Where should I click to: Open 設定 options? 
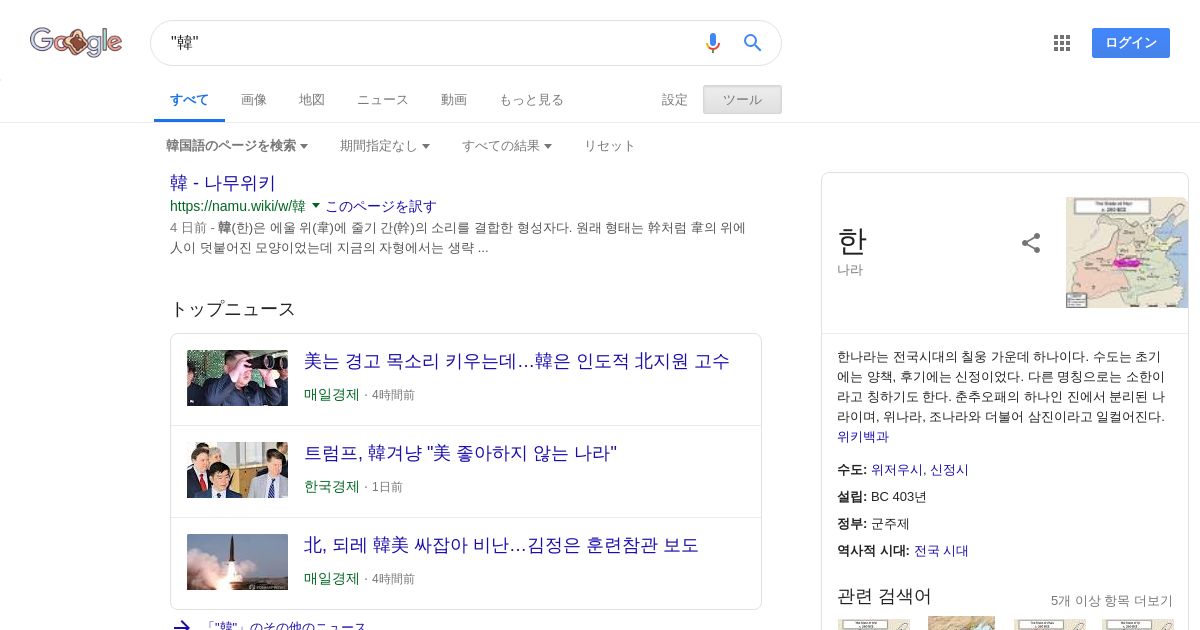[x=675, y=100]
